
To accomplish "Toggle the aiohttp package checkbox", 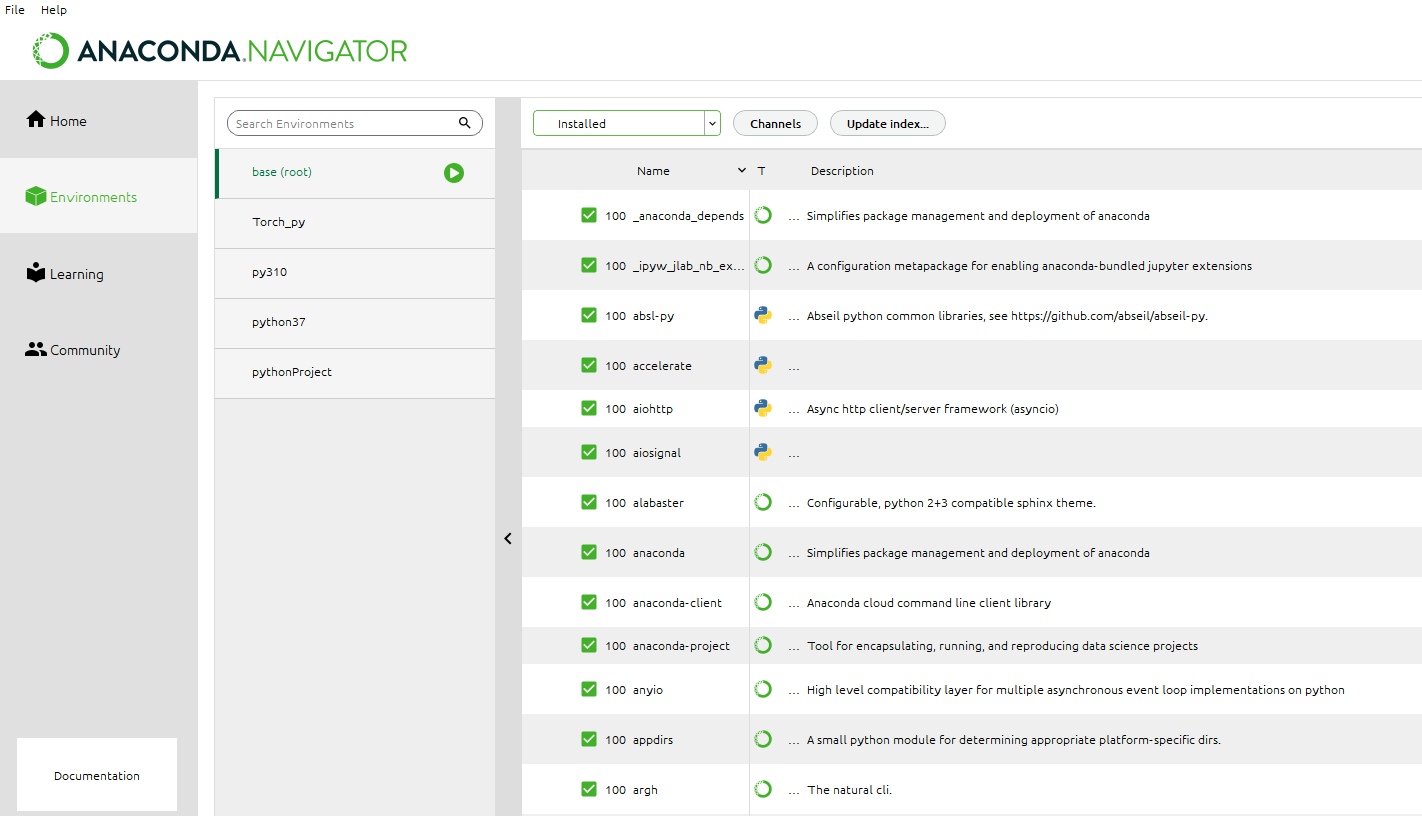I will [x=589, y=408].
